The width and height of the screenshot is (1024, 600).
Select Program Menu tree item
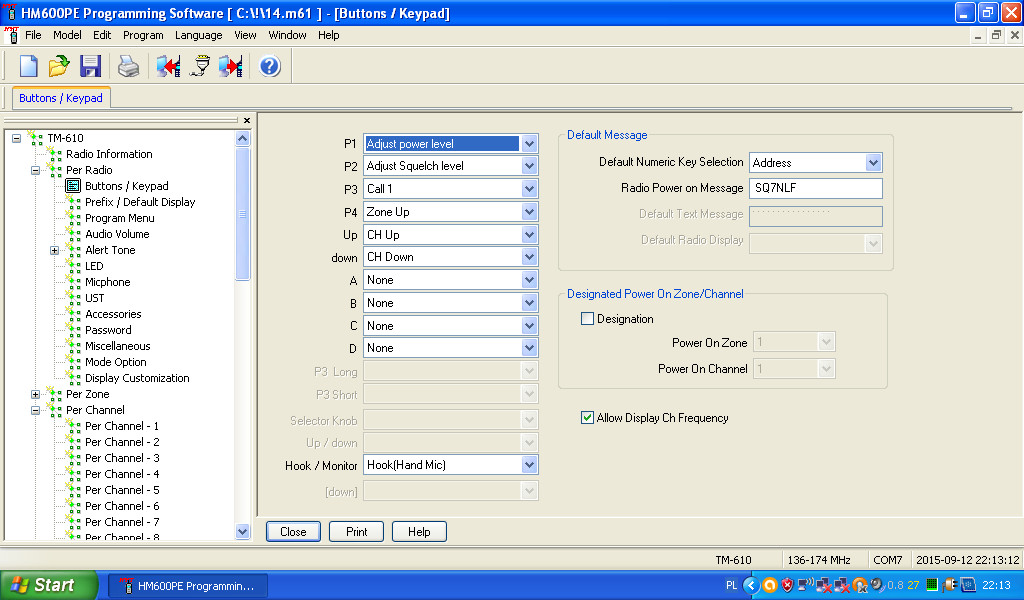[120, 218]
